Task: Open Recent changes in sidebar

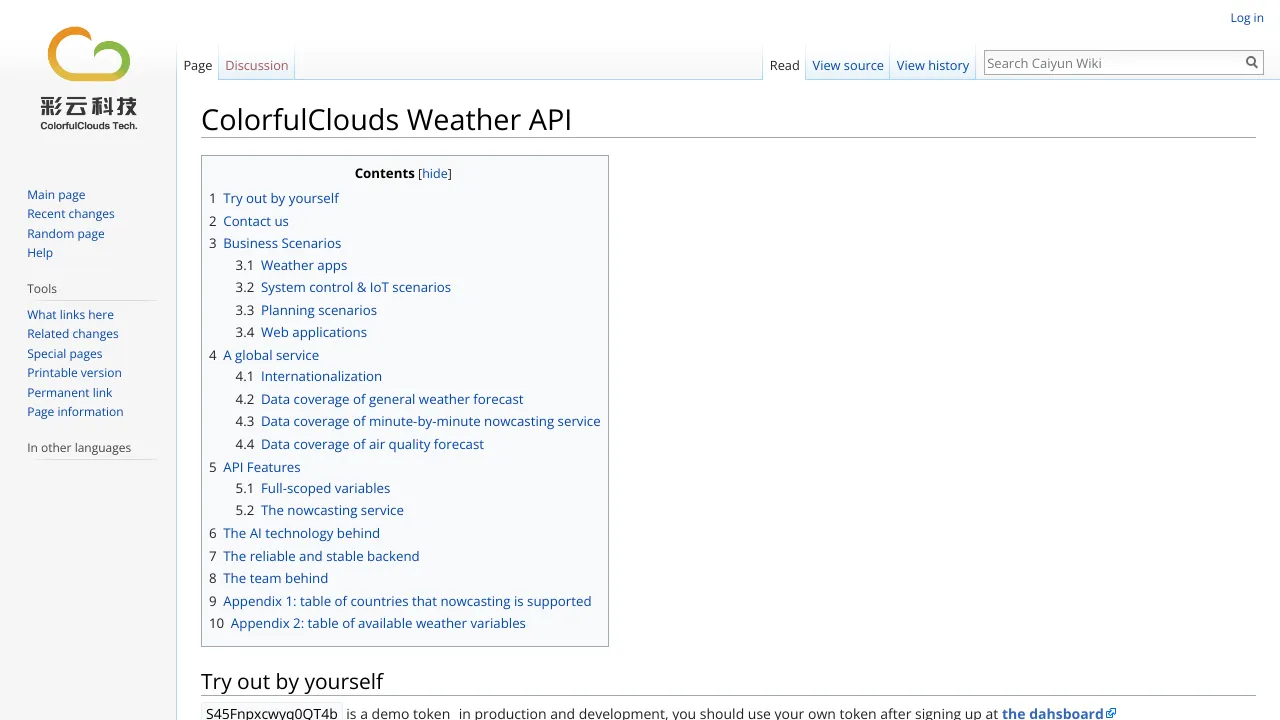Action: [71, 214]
